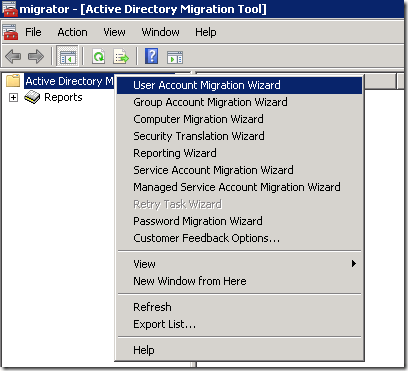Click the disabled Retry Task Wizard entry
Image resolution: width=408 pixels, height=371 pixels.
click(239, 204)
